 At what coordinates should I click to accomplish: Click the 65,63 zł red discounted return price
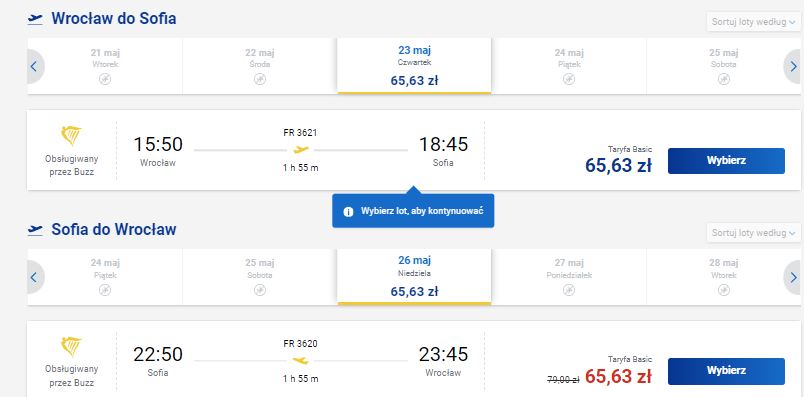pos(618,376)
